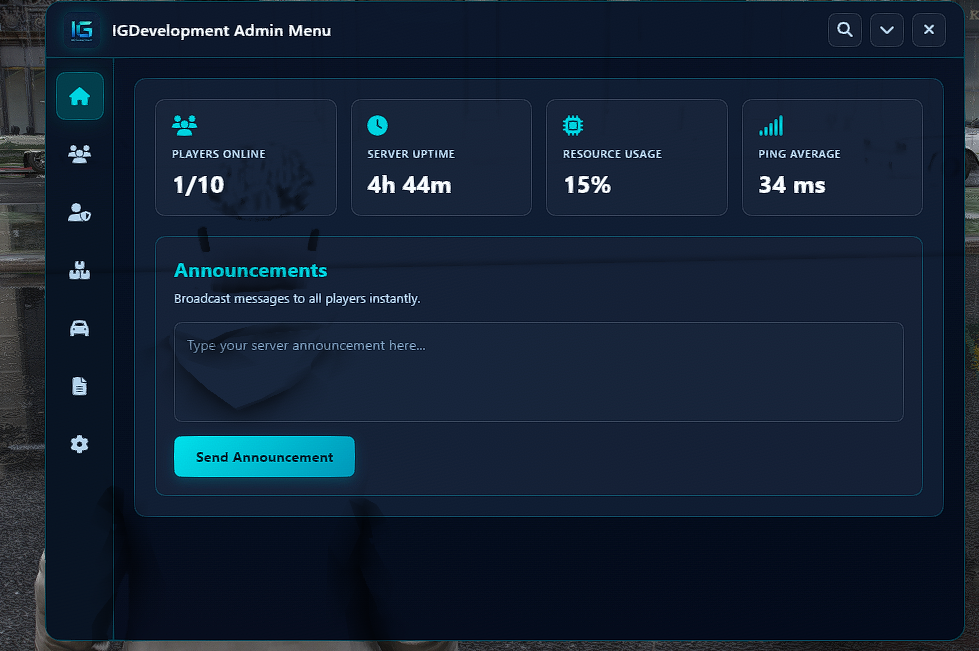Select the Ping Average 34 ms card

click(x=832, y=157)
